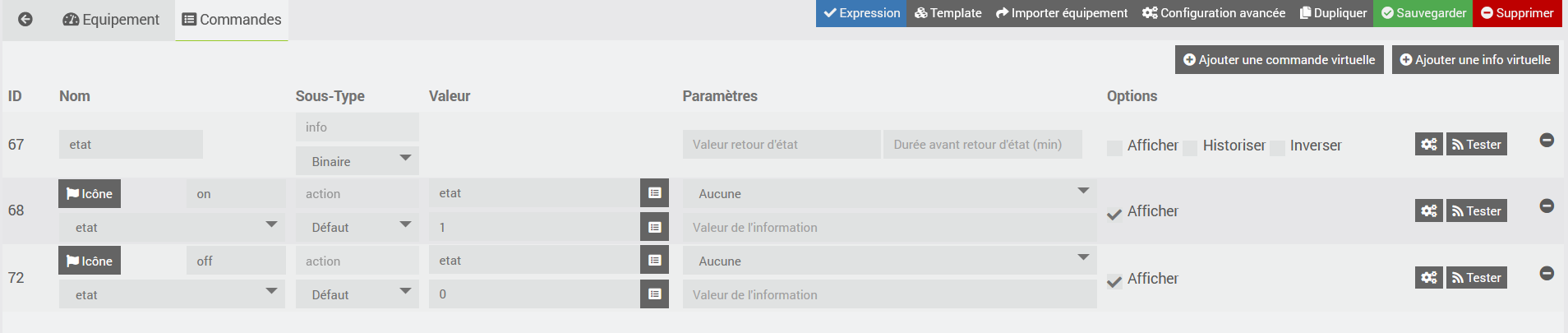The image size is (1568, 333).
Task: Uncheck Afficher for the on command
Action: click(x=1114, y=215)
